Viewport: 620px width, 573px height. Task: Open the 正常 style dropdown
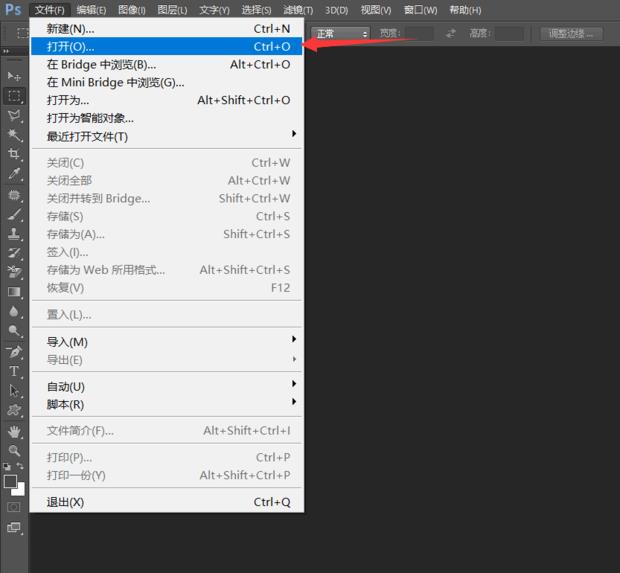click(341, 33)
